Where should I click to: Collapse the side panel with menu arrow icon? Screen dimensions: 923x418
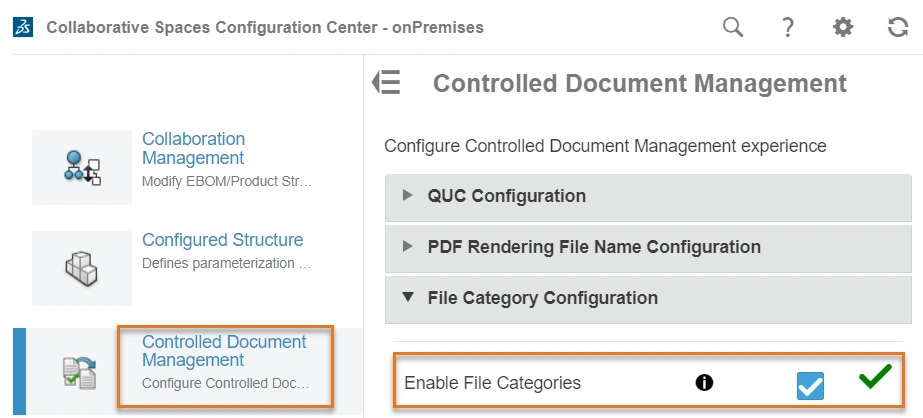(x=386, y=83)
